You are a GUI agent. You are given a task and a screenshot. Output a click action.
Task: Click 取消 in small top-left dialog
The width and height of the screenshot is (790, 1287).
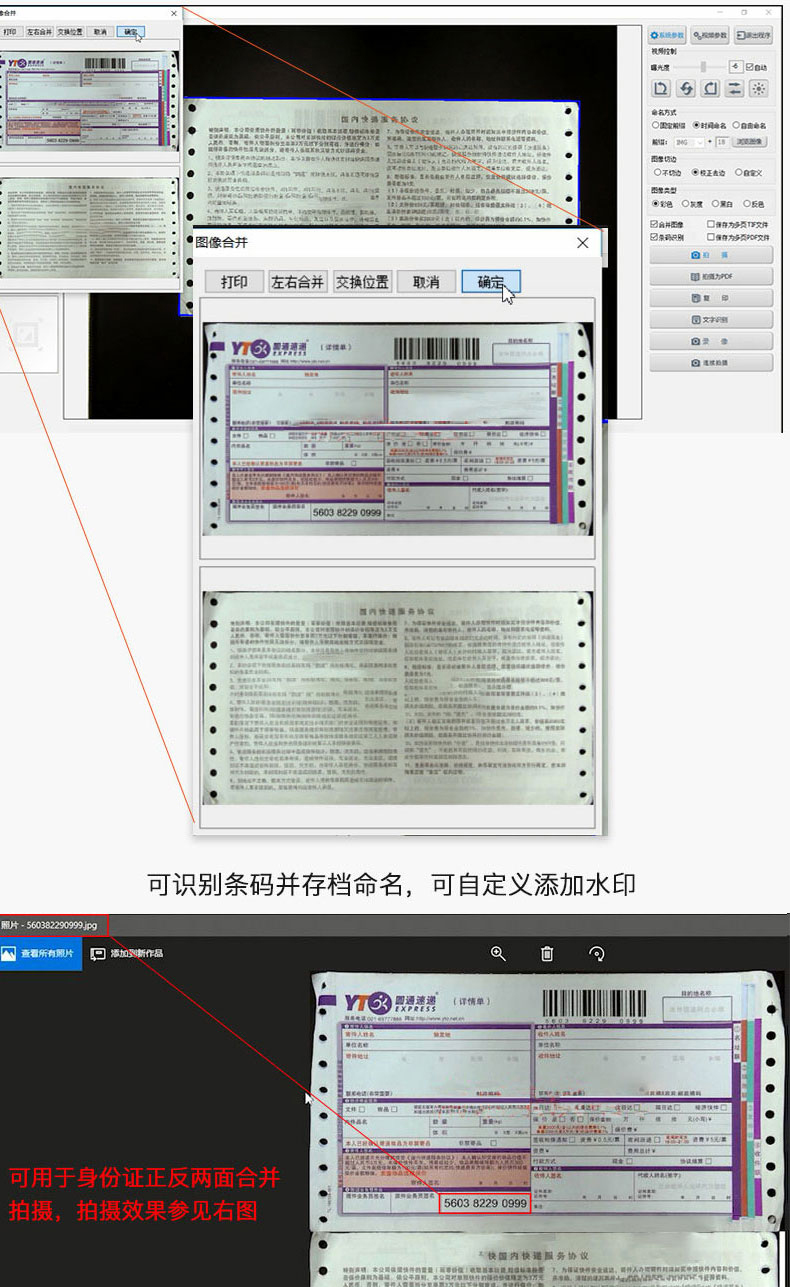point(100,32)
